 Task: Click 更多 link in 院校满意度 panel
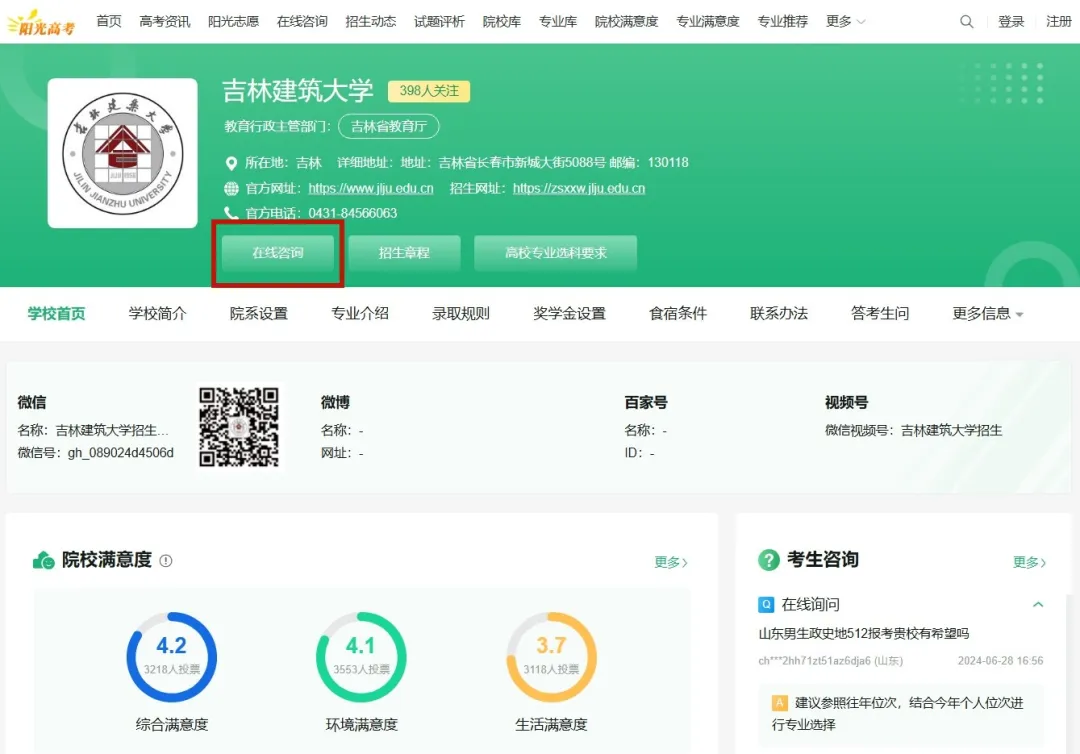(671, 562)
